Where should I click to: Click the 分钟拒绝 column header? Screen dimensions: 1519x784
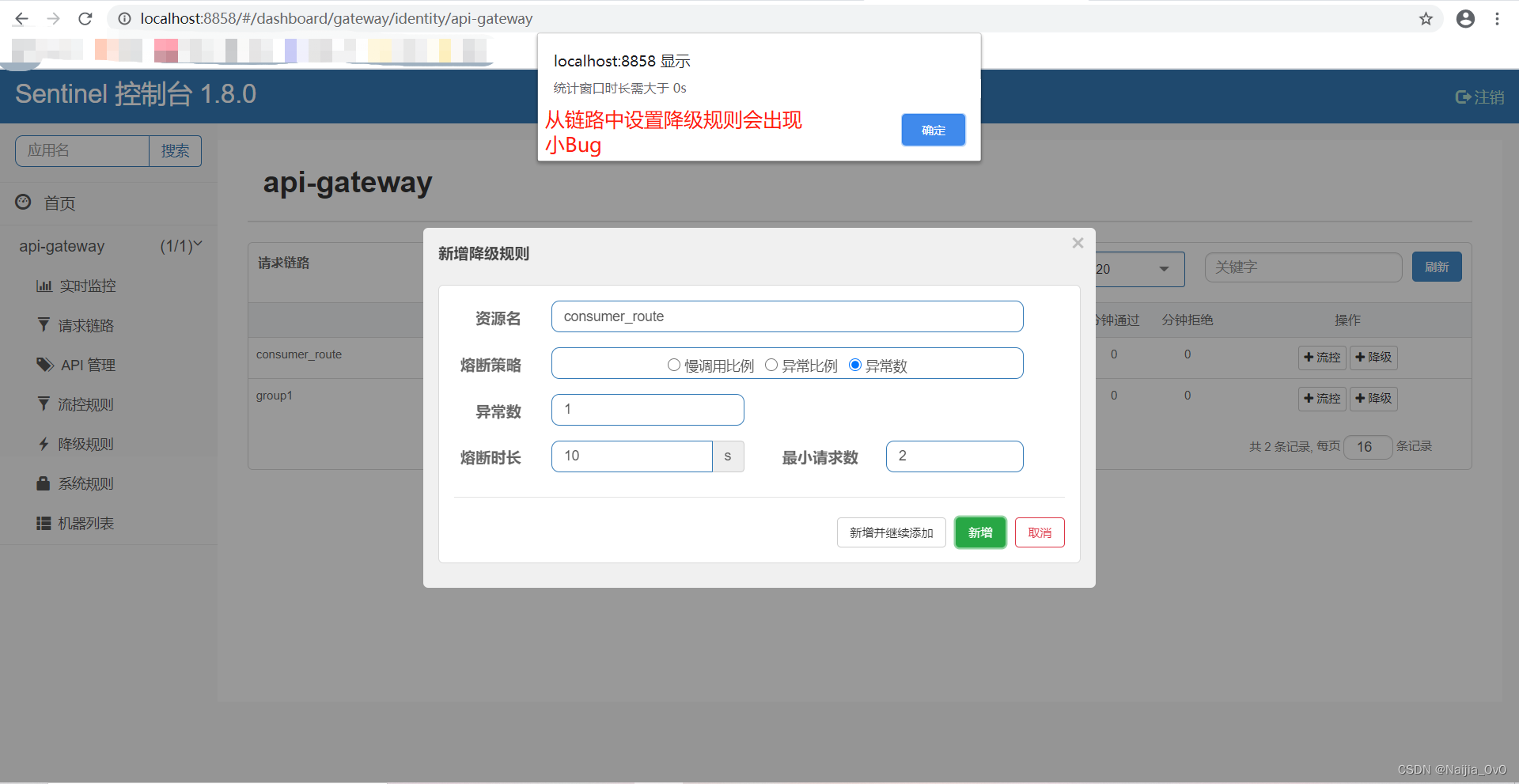pos(1188,320)
